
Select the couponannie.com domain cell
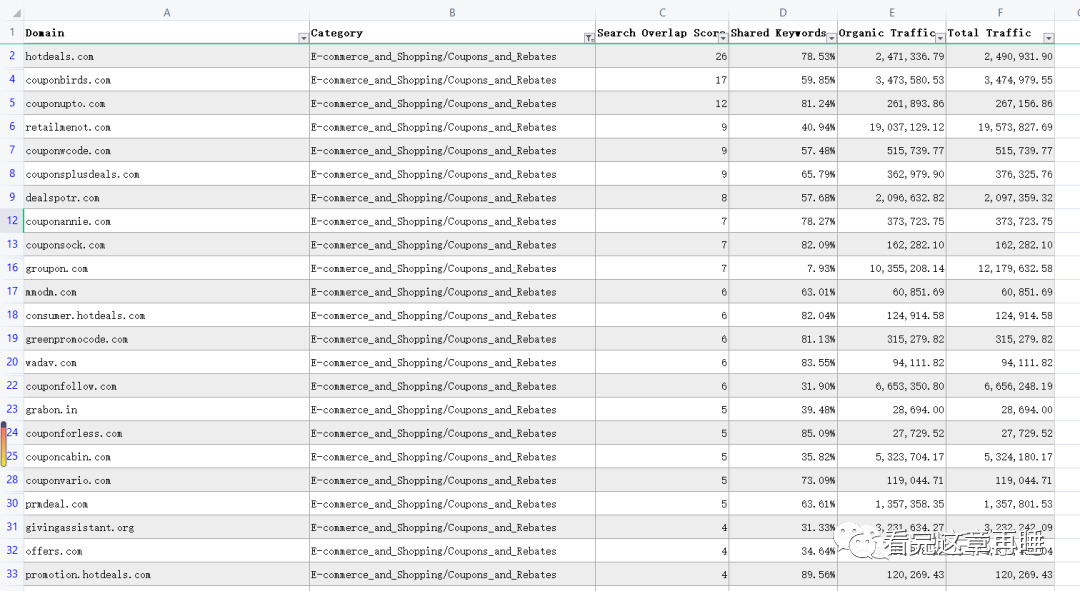(x=167, y=221)
